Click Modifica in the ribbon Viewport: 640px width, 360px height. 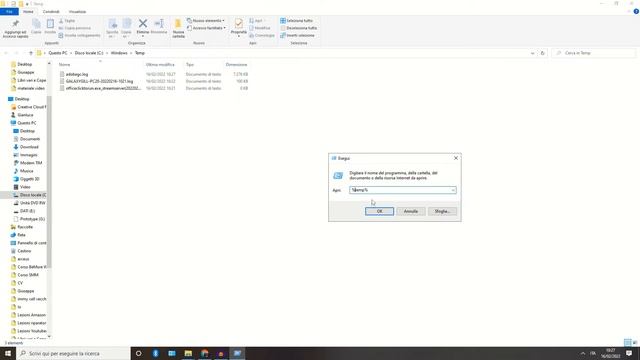pos(260,28)
